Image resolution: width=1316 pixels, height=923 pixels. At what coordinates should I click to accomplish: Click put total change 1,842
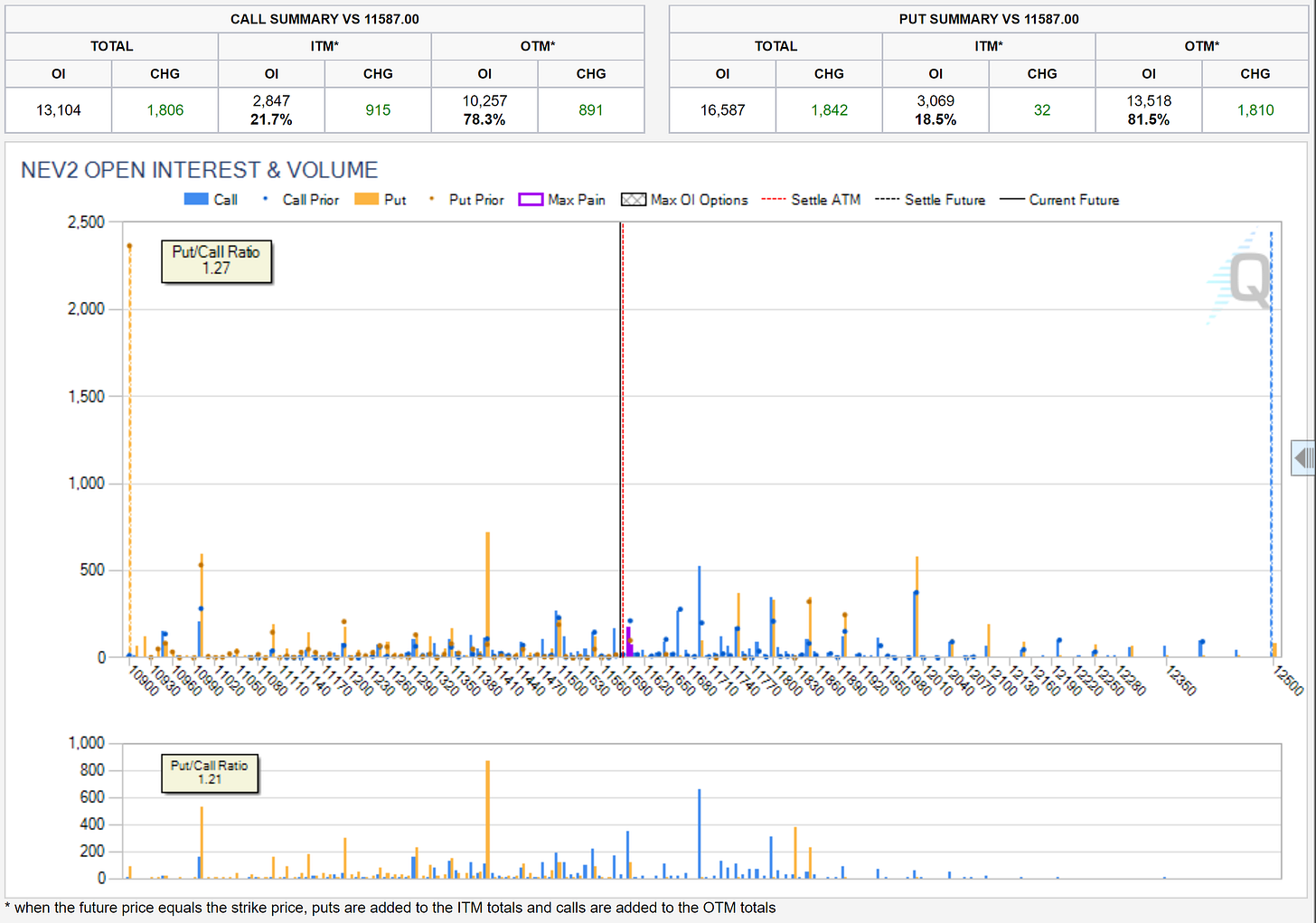[x=830, y=110]
